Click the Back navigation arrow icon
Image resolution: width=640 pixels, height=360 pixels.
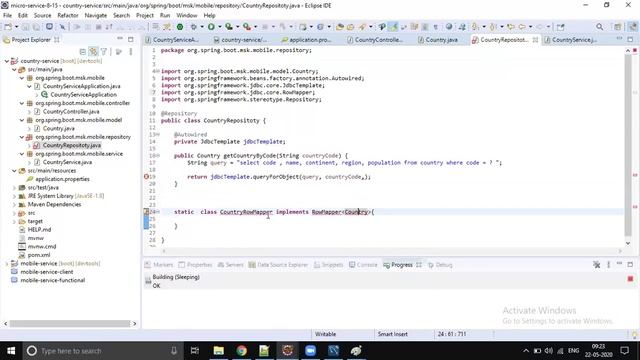tap(522, 27)
